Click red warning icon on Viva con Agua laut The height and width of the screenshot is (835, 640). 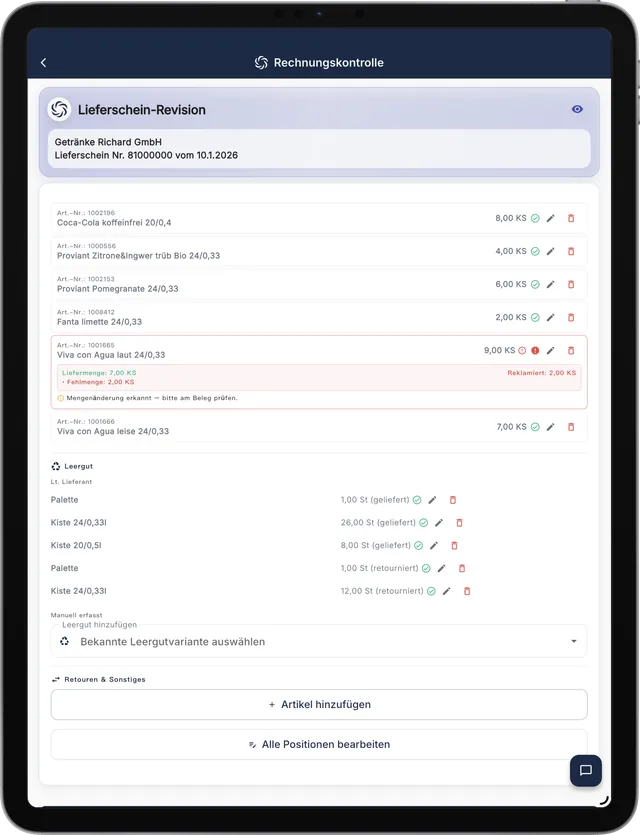(535, 350)
